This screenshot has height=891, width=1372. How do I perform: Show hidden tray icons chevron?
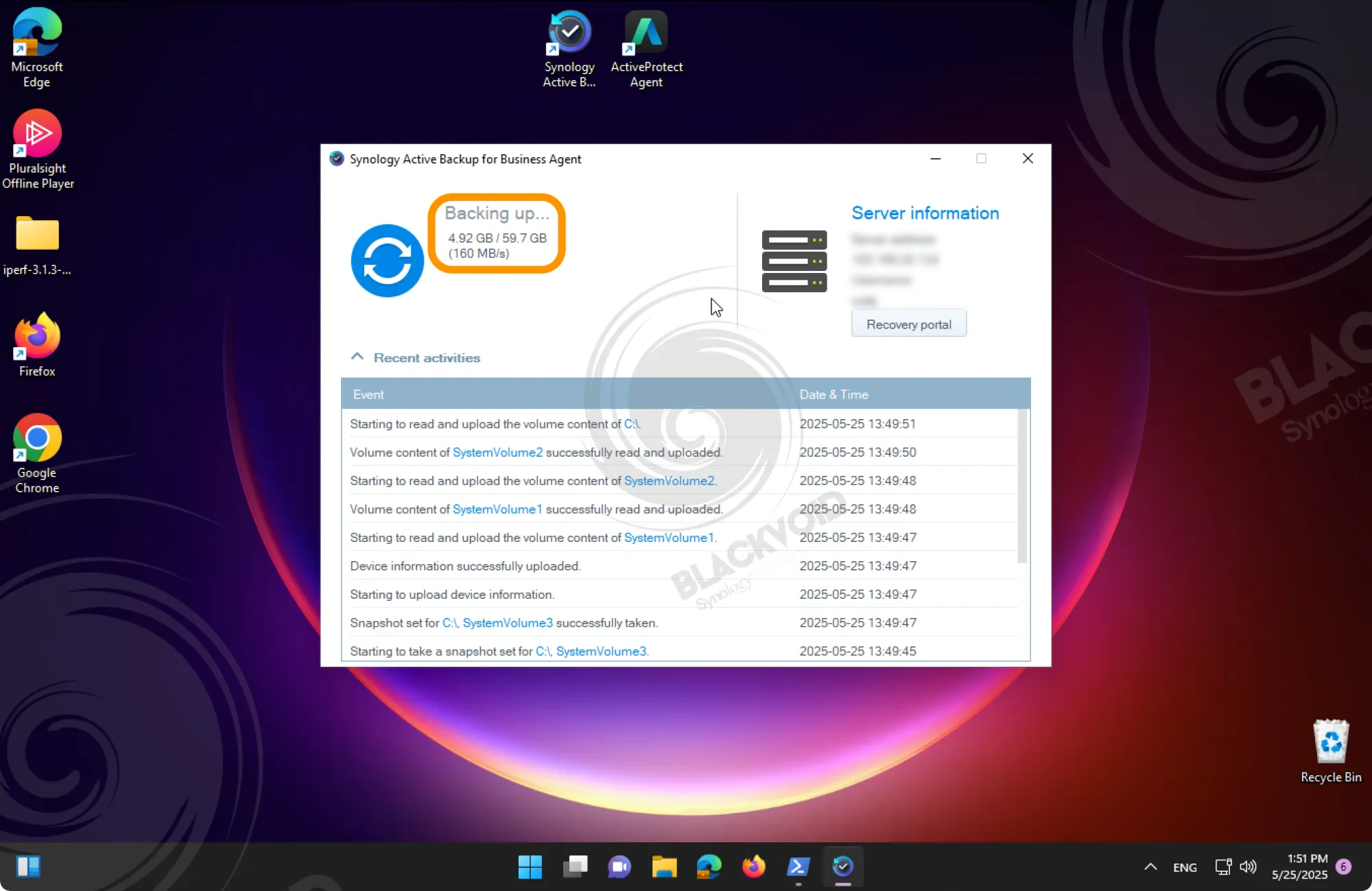(1150, 867)
